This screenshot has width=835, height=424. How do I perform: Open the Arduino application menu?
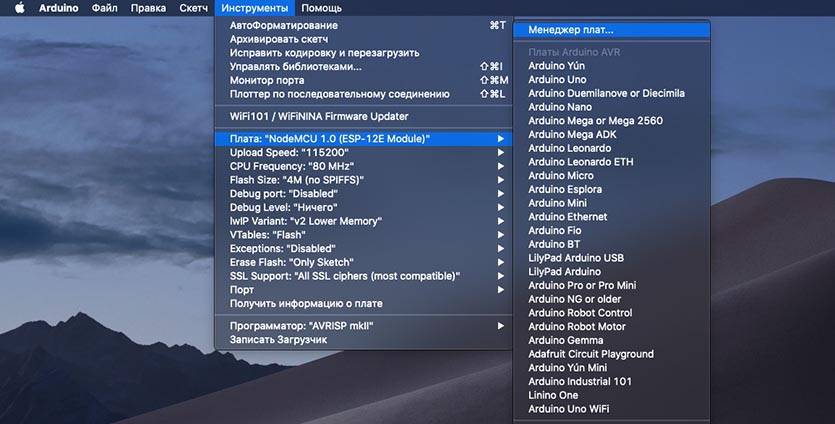coord(58,8)
